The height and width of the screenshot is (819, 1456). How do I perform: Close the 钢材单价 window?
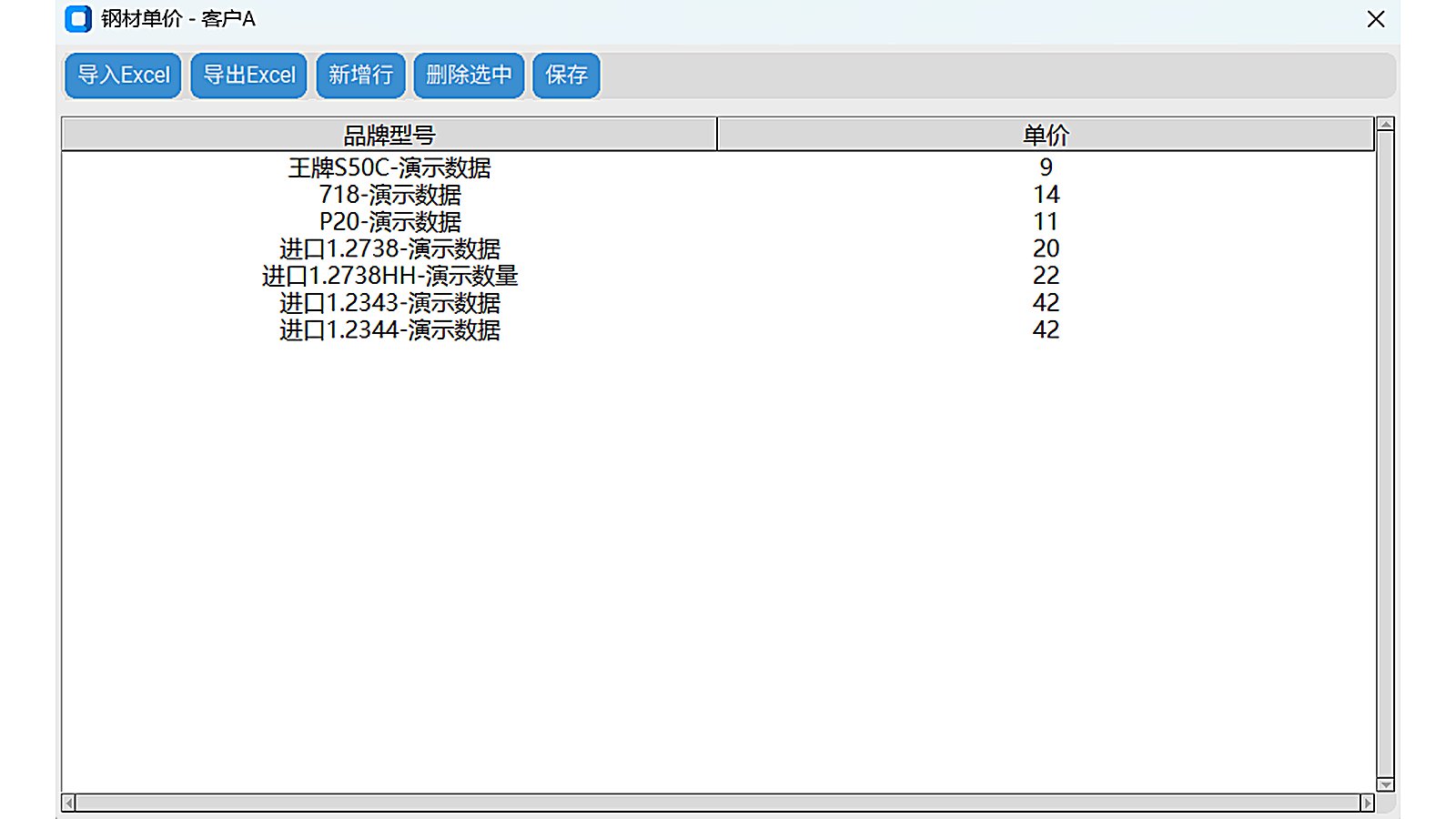pyautogui.click(x=1376, y=19)
